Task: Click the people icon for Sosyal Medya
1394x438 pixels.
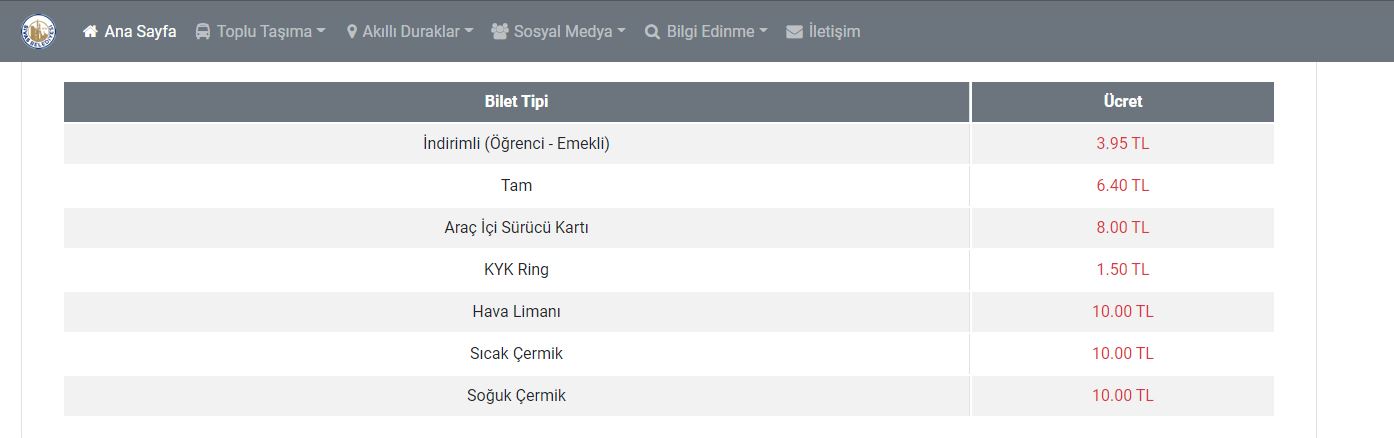Action: click(500, 31)
